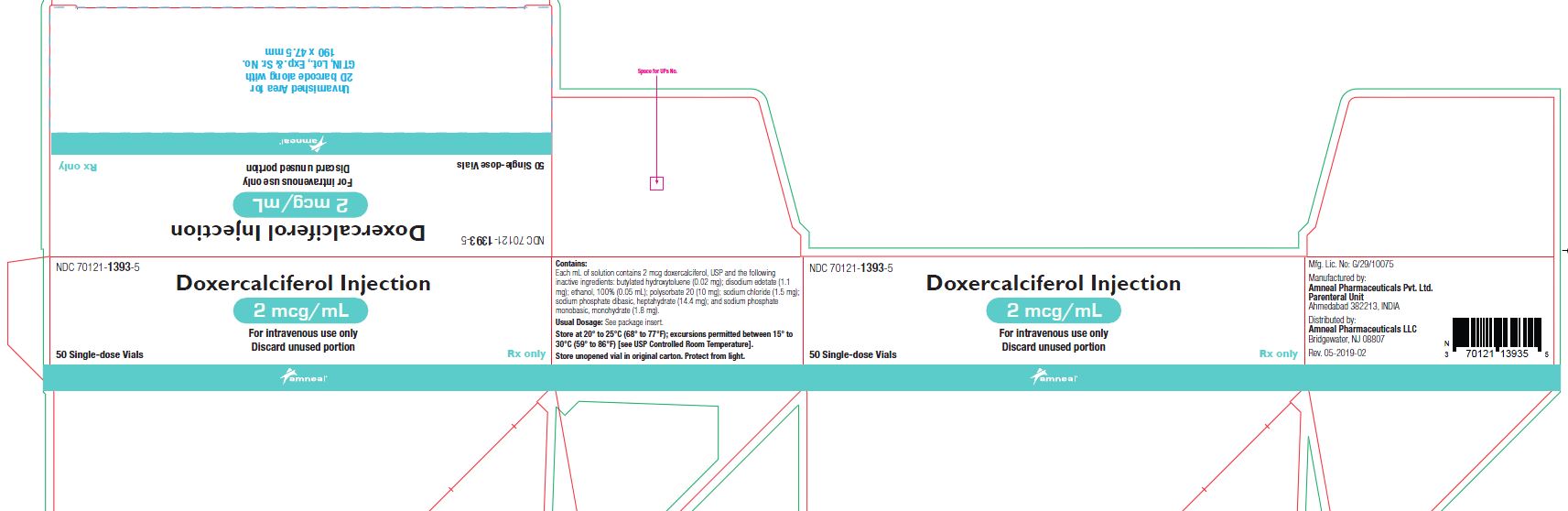Click the Amneal Pharmaceuticals LLC distributor name
1568x511 pixels.
[x=1362, y=330]
